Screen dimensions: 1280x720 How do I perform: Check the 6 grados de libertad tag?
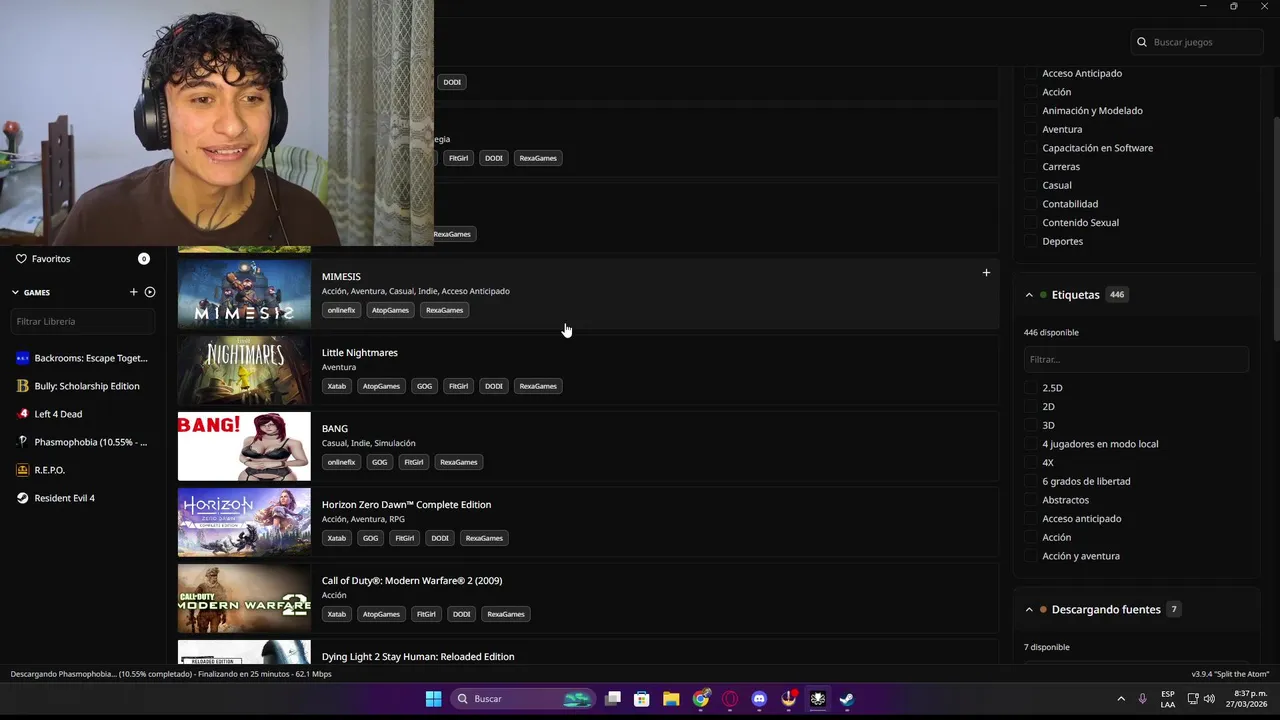[x=1030, y=481]
